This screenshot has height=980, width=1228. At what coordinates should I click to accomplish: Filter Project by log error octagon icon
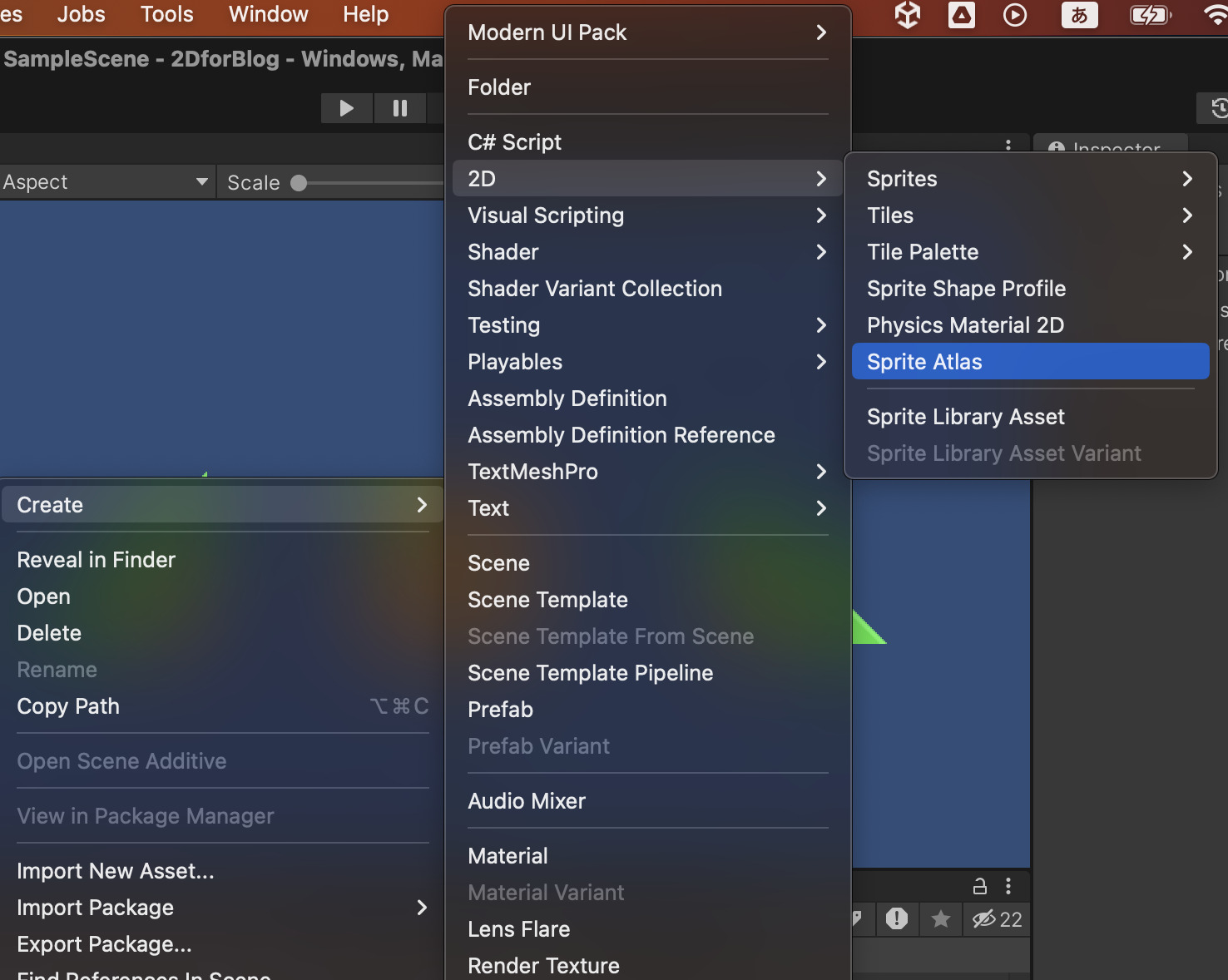(x=897, y=918)
